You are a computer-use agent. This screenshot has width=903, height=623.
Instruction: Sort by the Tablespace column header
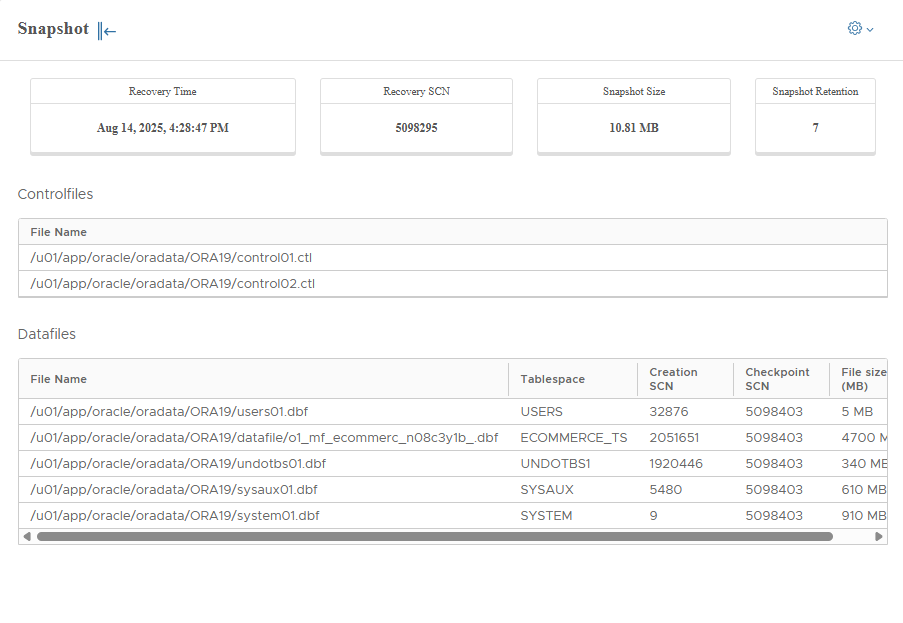[x=552, y=379]
